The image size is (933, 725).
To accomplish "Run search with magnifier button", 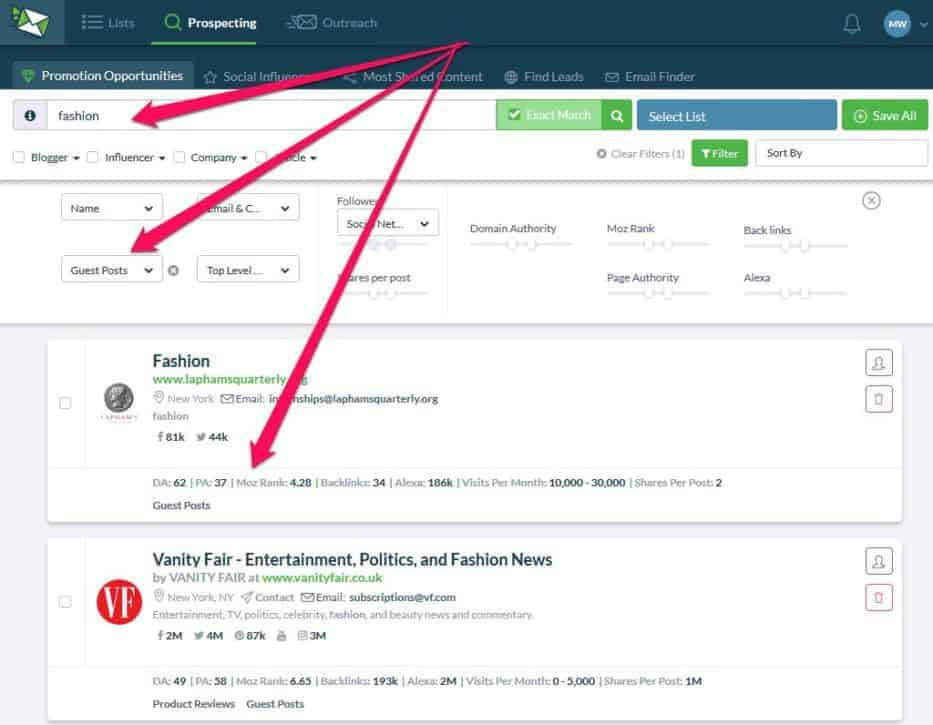I will click(616, 115).
